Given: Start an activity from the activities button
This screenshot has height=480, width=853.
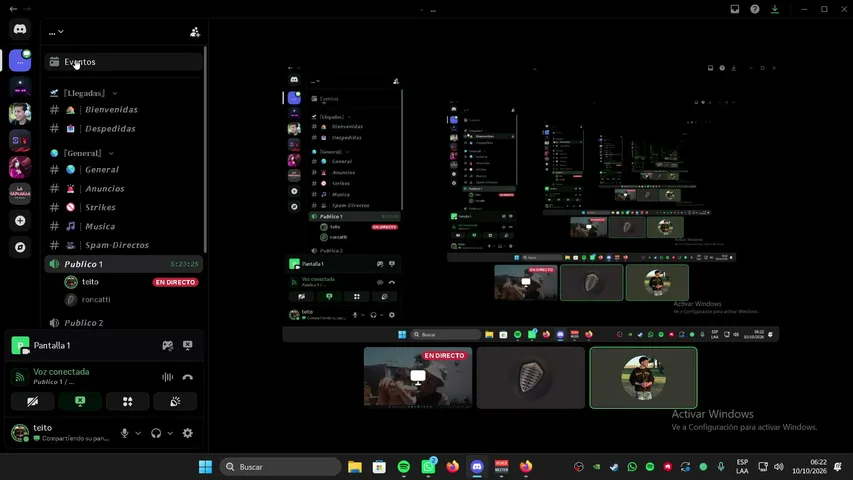Looking at the screenshot, I should pyautogui.click(x=127, y=402).
